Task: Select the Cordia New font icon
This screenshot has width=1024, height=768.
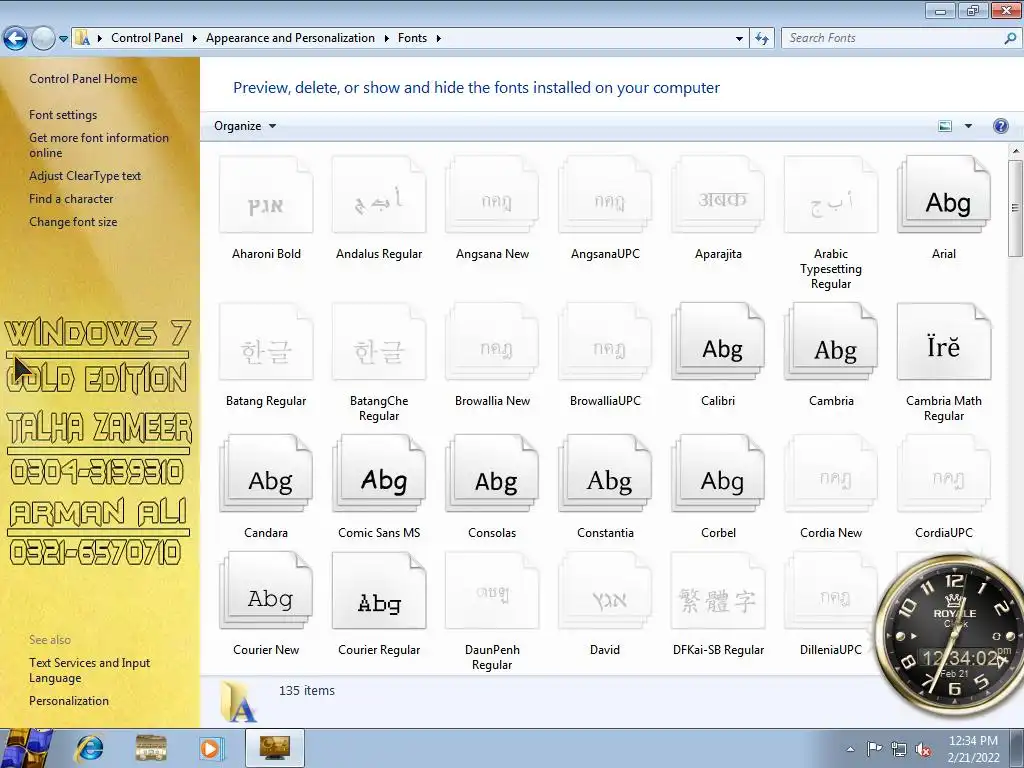Action: (x=831, y=473)
